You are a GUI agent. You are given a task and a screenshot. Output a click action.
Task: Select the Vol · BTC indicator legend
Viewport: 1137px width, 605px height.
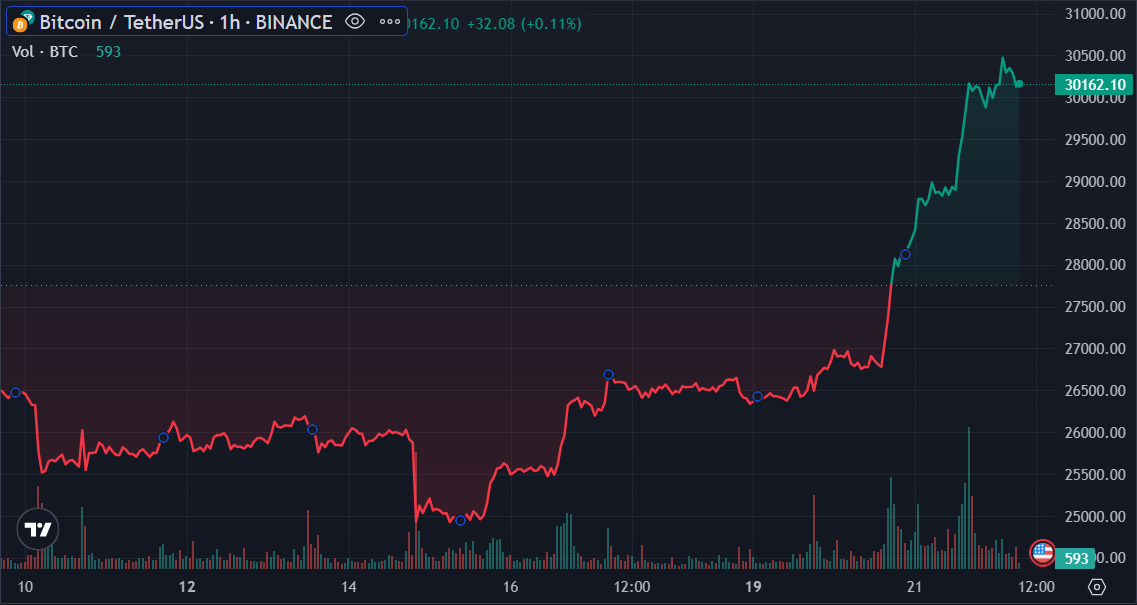45,52
